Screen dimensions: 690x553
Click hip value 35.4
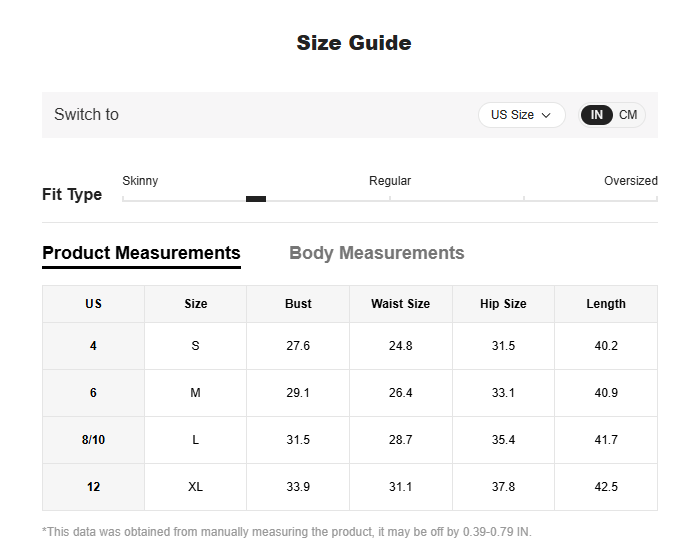tap(503, 440)
